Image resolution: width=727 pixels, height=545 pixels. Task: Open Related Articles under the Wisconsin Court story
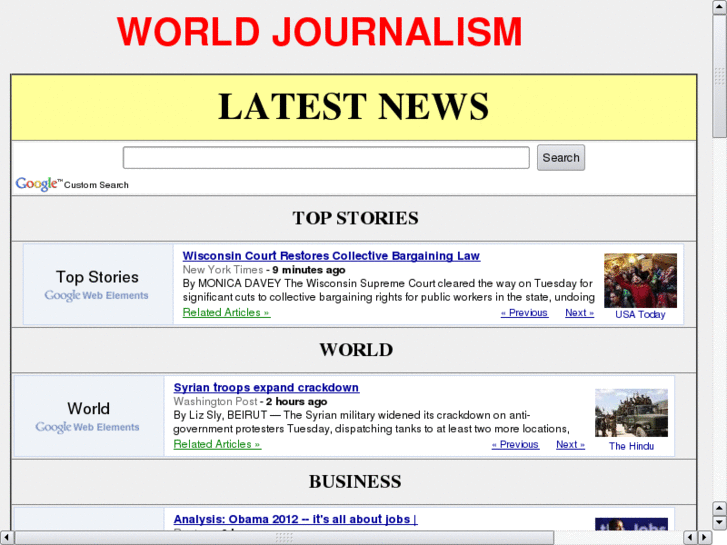click(226, 313)
